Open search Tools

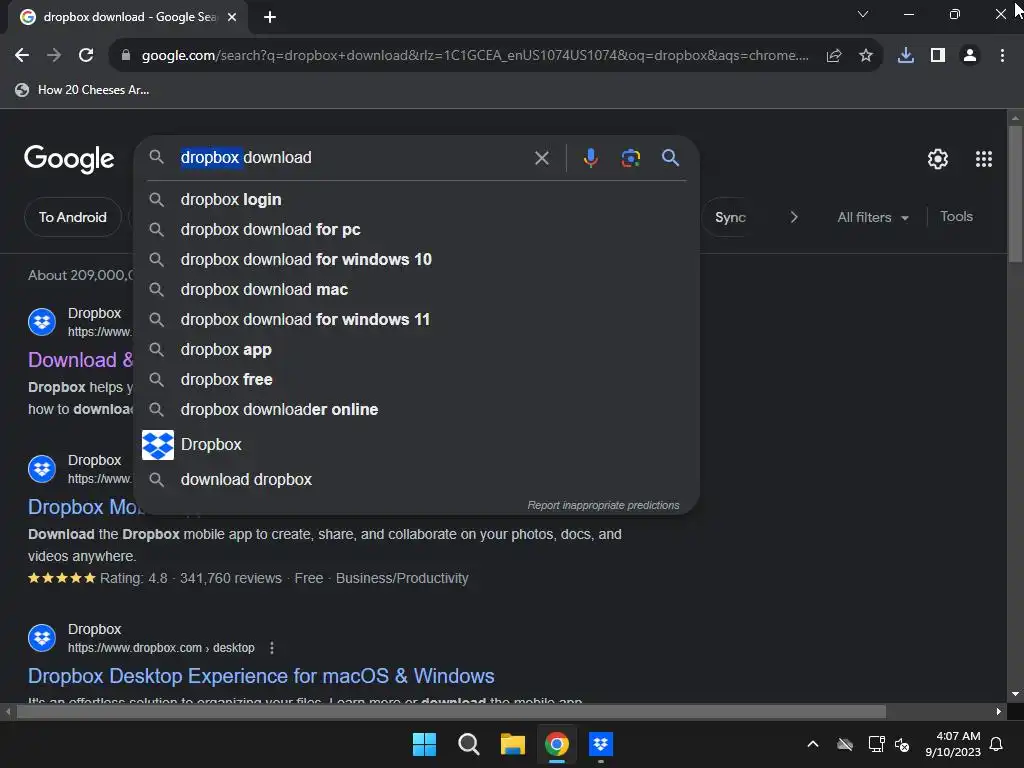point(956,217)
